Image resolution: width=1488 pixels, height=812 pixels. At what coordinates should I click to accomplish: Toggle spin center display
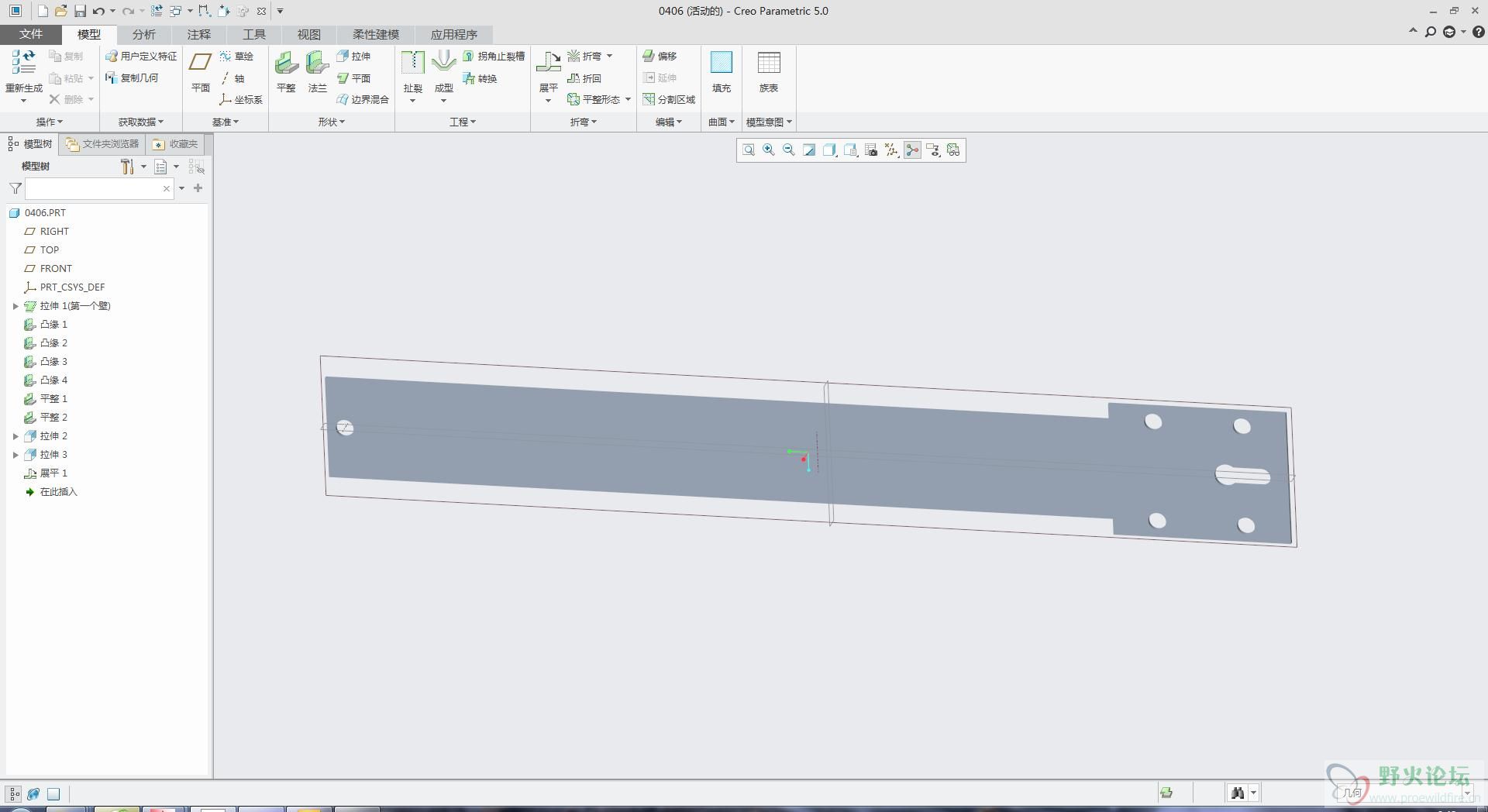912,150
